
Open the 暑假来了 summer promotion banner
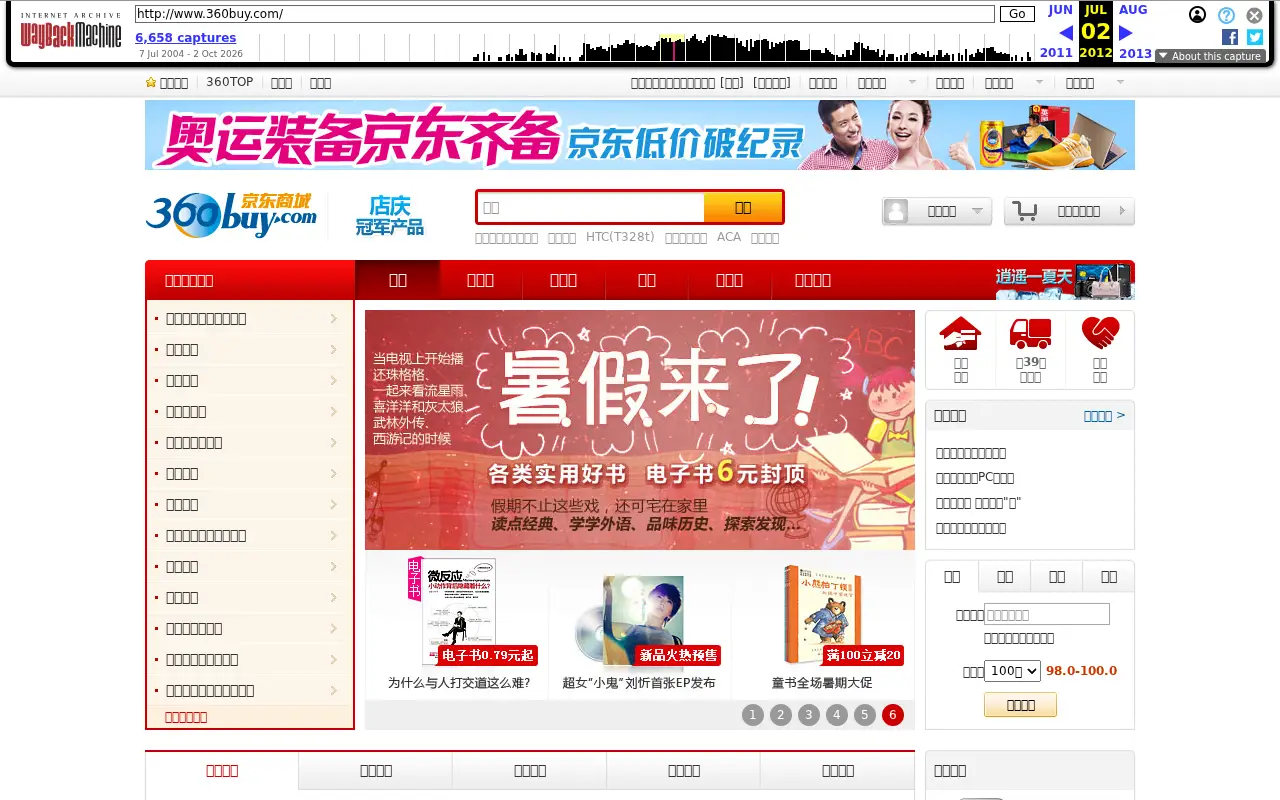coord(640,430)
